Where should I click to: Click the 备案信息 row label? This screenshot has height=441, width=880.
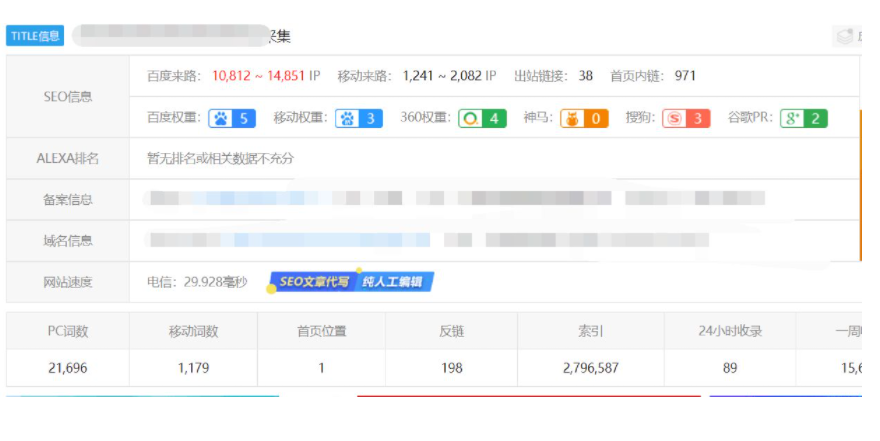(68, 200)
